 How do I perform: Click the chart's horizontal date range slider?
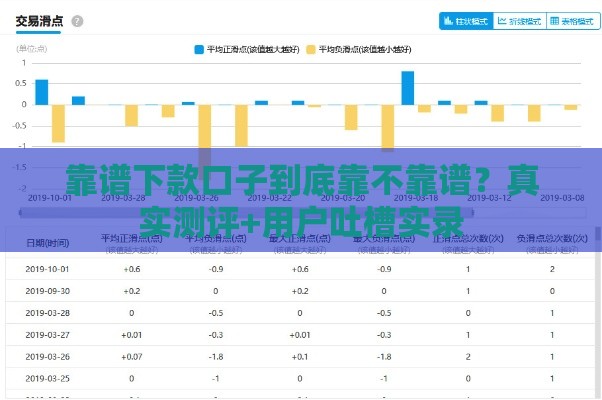point(246,212)
